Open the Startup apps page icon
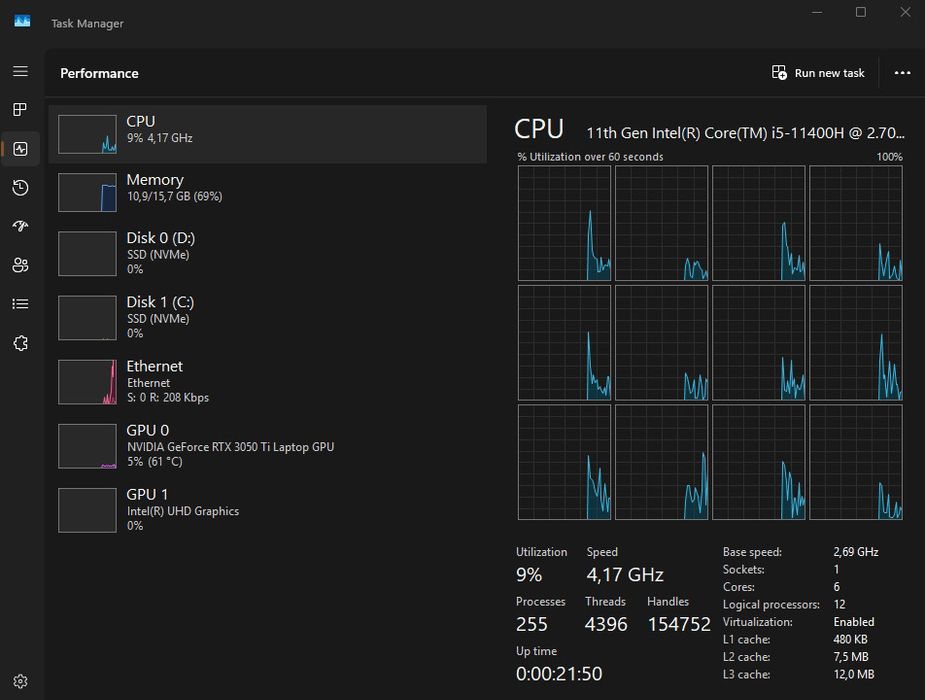The height and width of the screenshot is (700, 925). (21, 226)
